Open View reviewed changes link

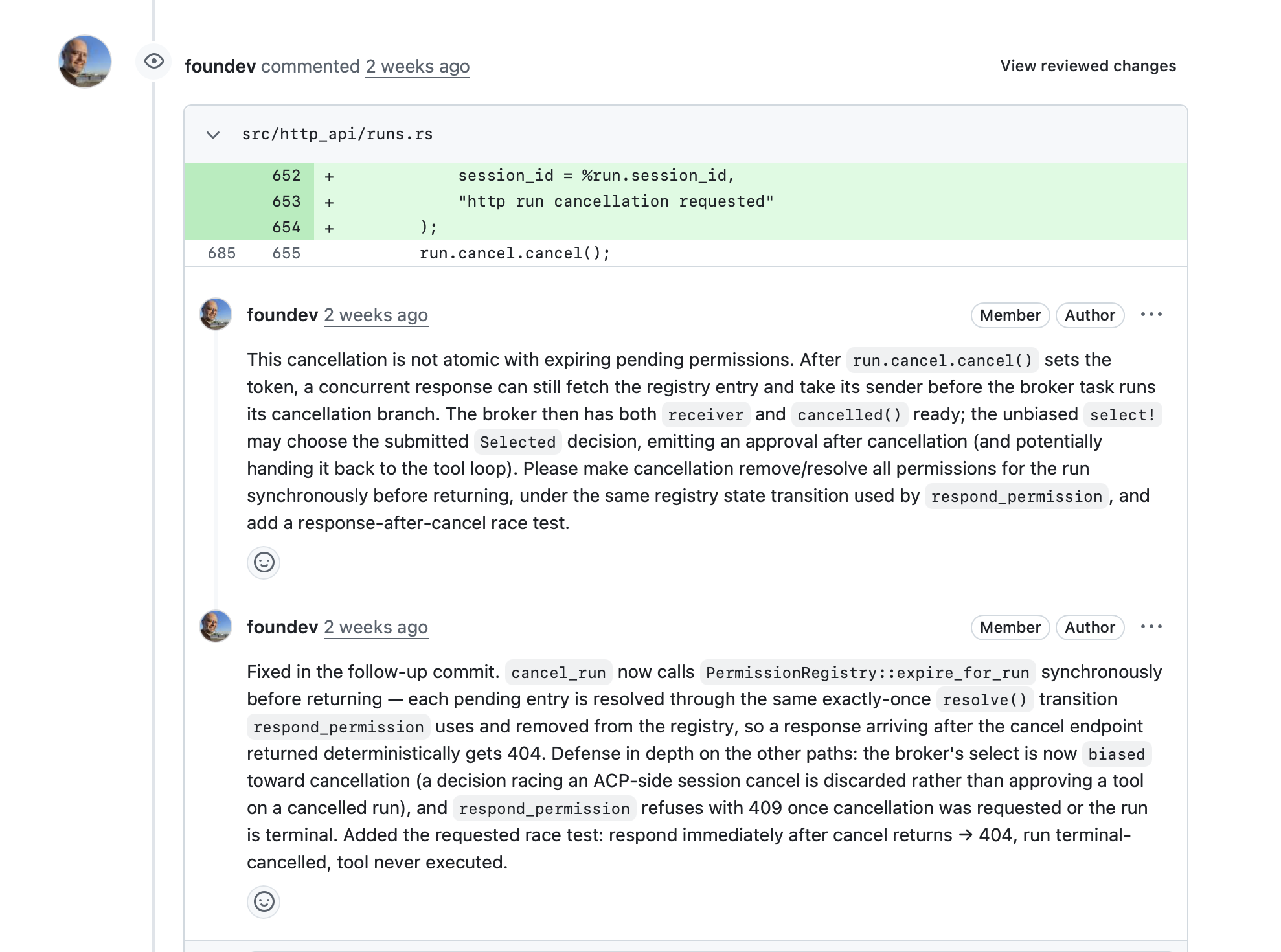click(x=1088, y=66)
